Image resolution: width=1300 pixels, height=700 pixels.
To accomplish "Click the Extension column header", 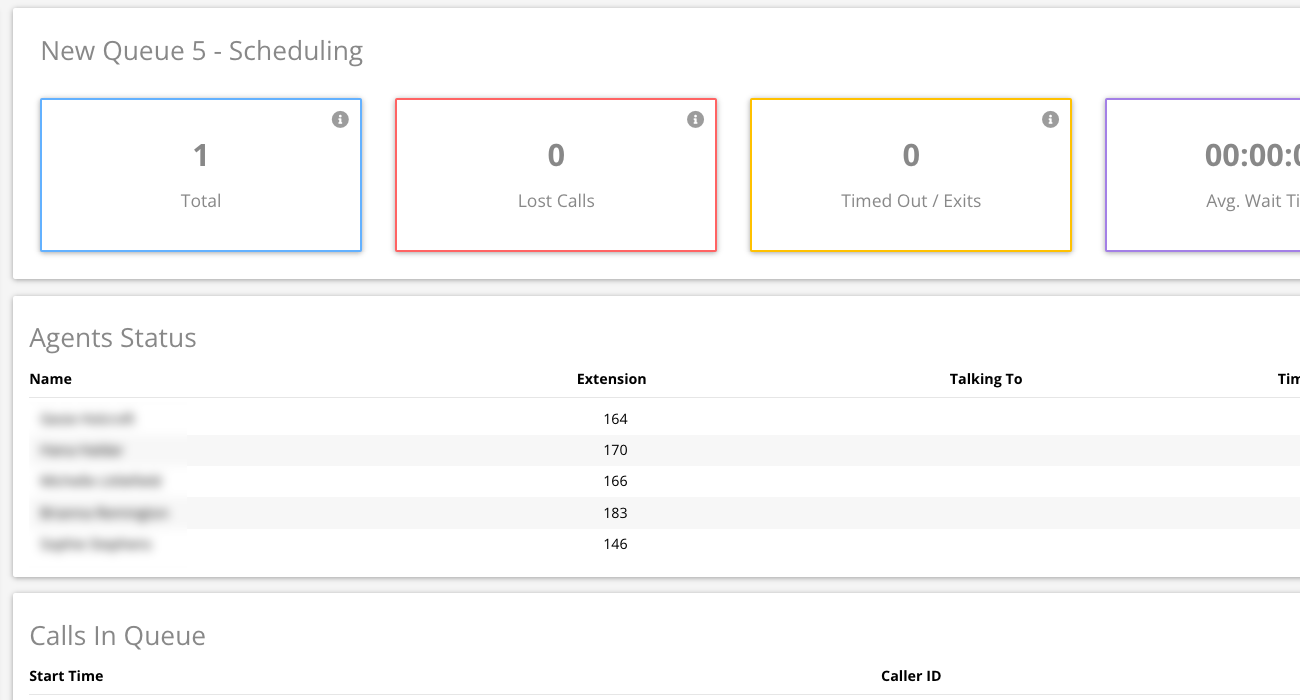I will coord(611,379).
